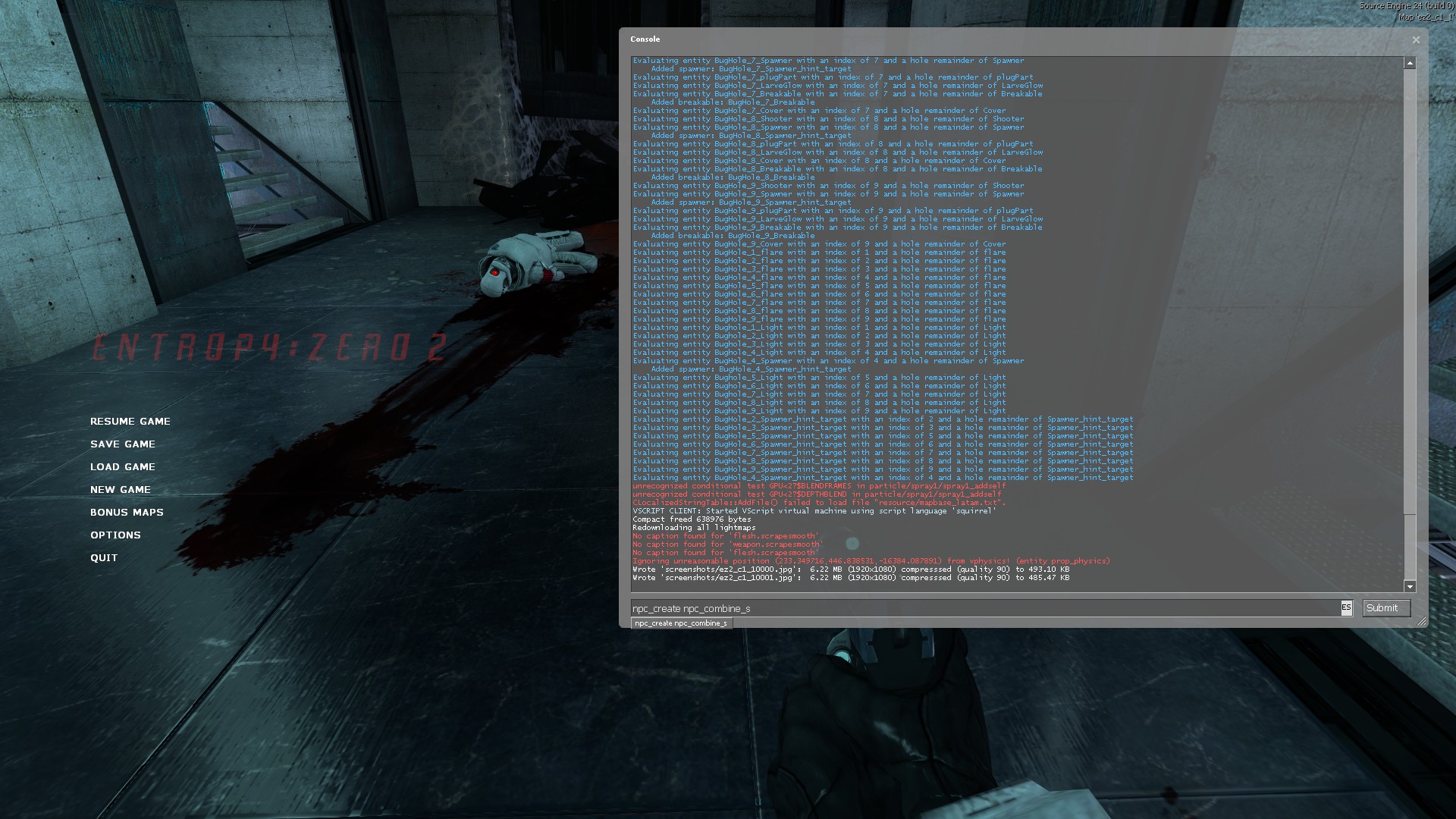Click the console scrollbar up arrow
Image resolution: width=1456 pixels, height=819 pixels.
pos(1410,64)
